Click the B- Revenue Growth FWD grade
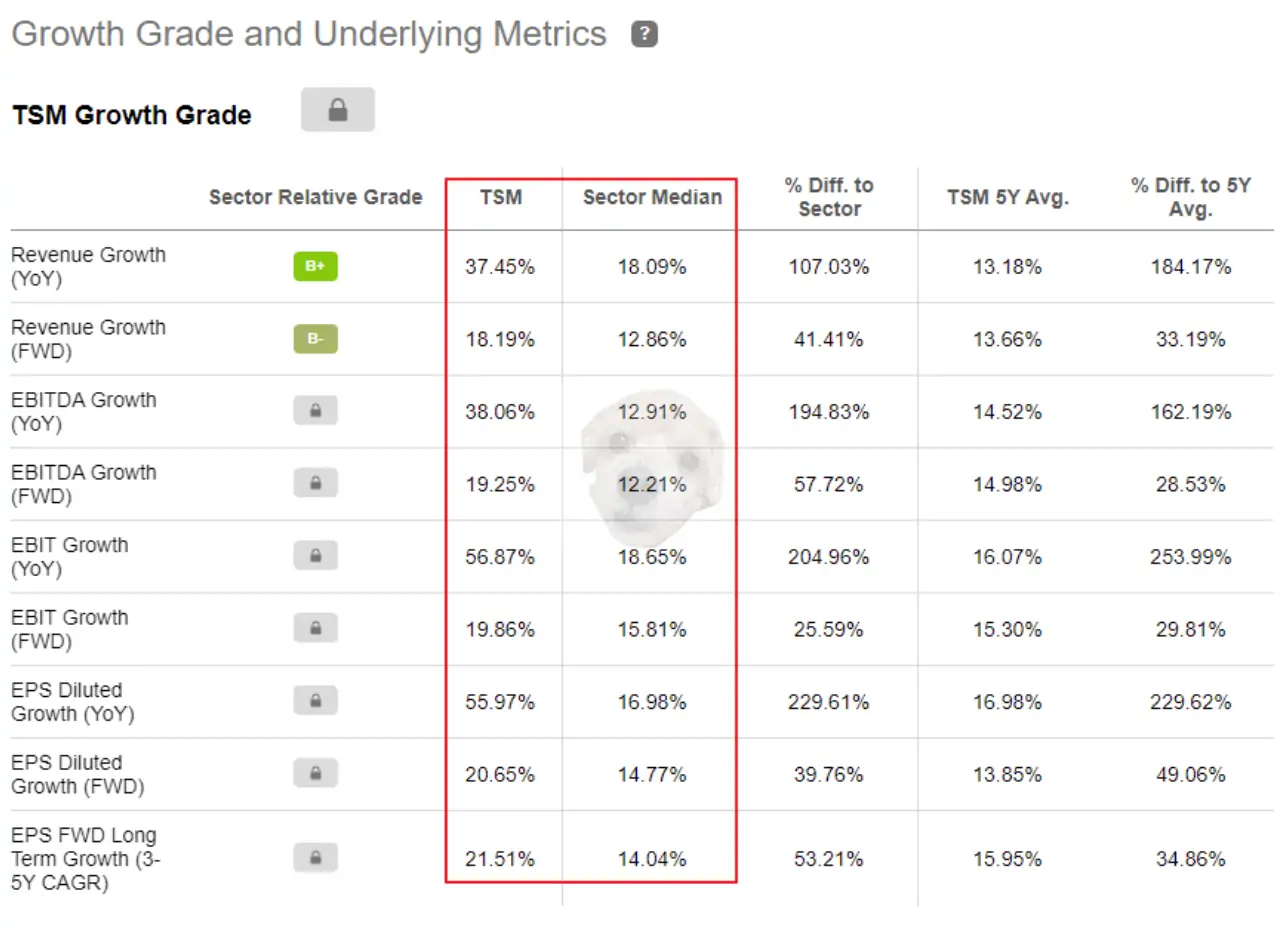1284x928 pixels. tap(316, 340)
